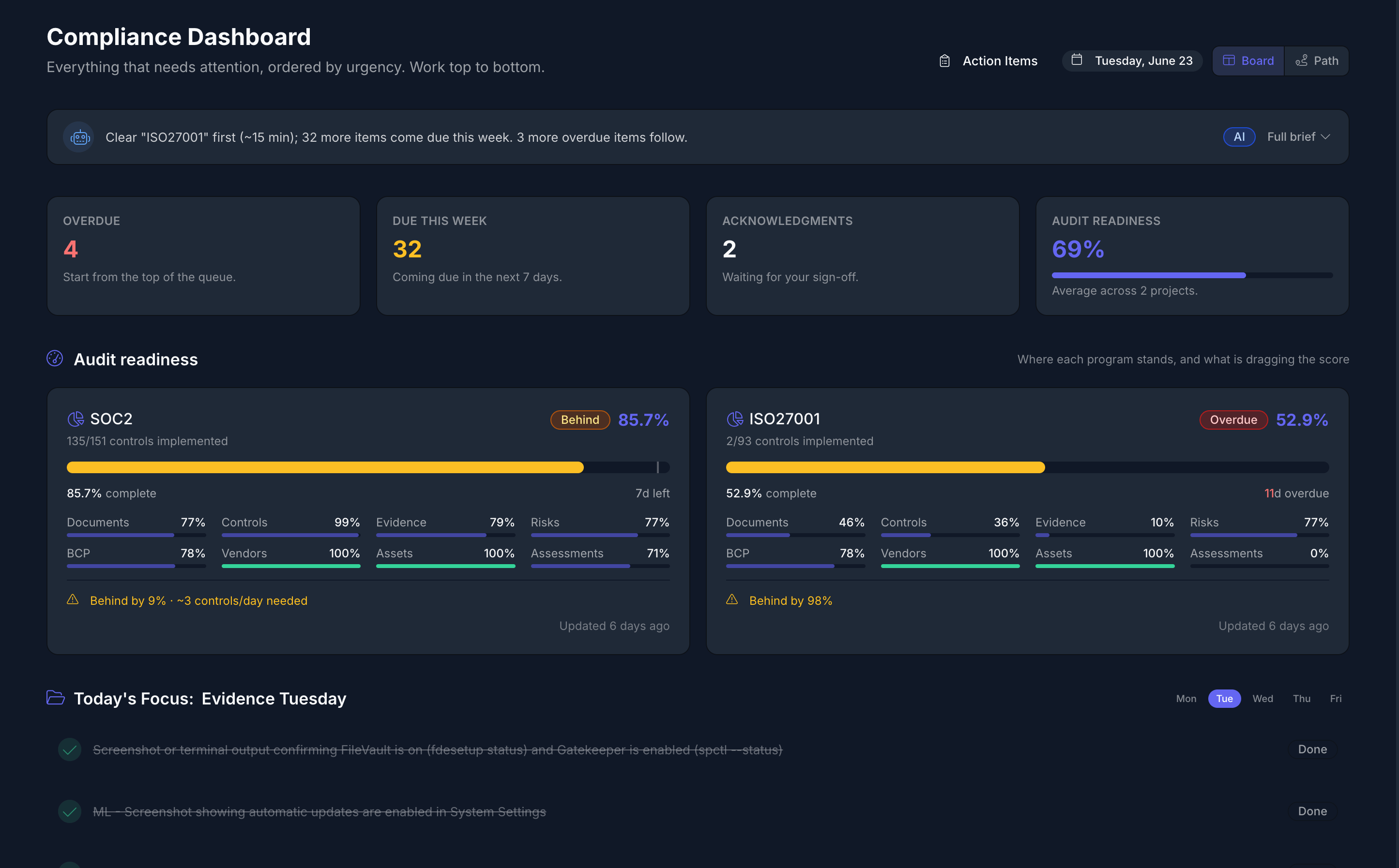Click '135/151 controls implemented' text

[147, 441]
